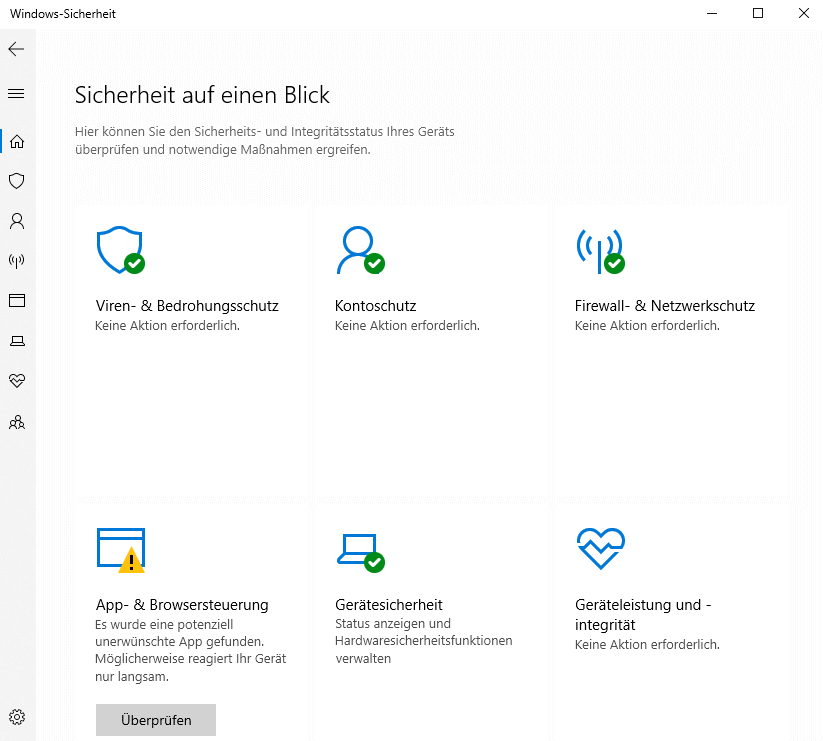Image resolution: width=823 pixels, height=741 pixels.
Task: Click the large heart health tile icon
Action: coord(600,548)
